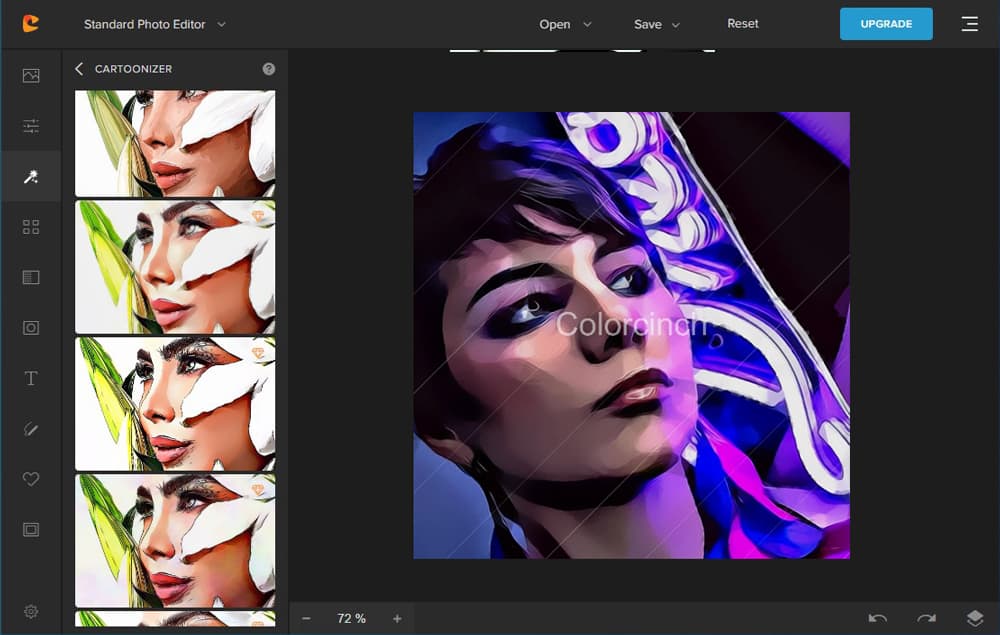Viewport: 1000px width, 635px height.
Task: Open the Graphics heart panel
Action: click(x=31, y=479)
